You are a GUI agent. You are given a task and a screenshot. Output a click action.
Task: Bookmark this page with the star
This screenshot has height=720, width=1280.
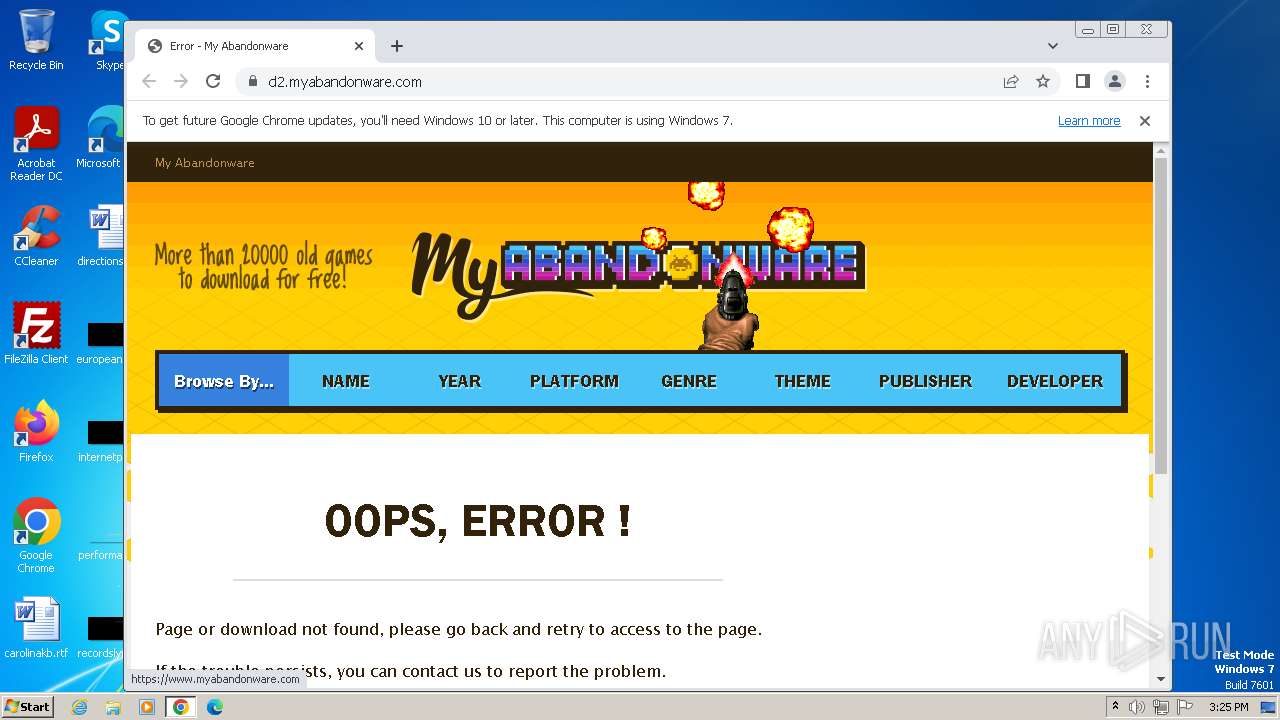(1043, 81)
